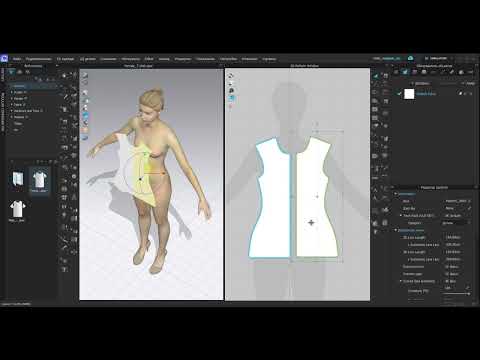Screen dimensions: 480x360
Task: Select the highlighted T-shirt thumbnail in the library
Action: click(x=39, y=180)
